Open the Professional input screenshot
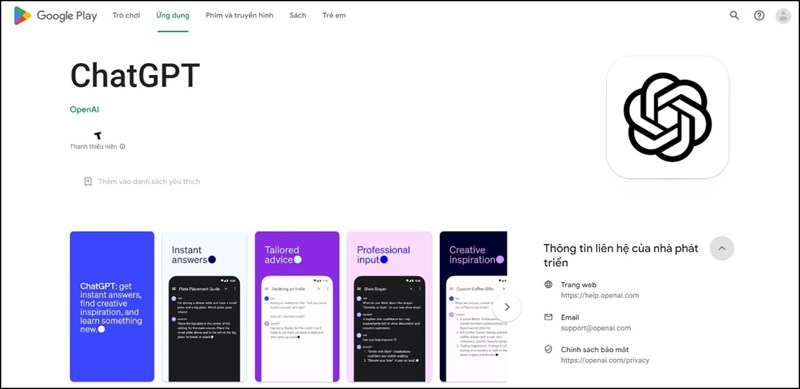Screen dimensions: 800x389 [x=389, y=306]
